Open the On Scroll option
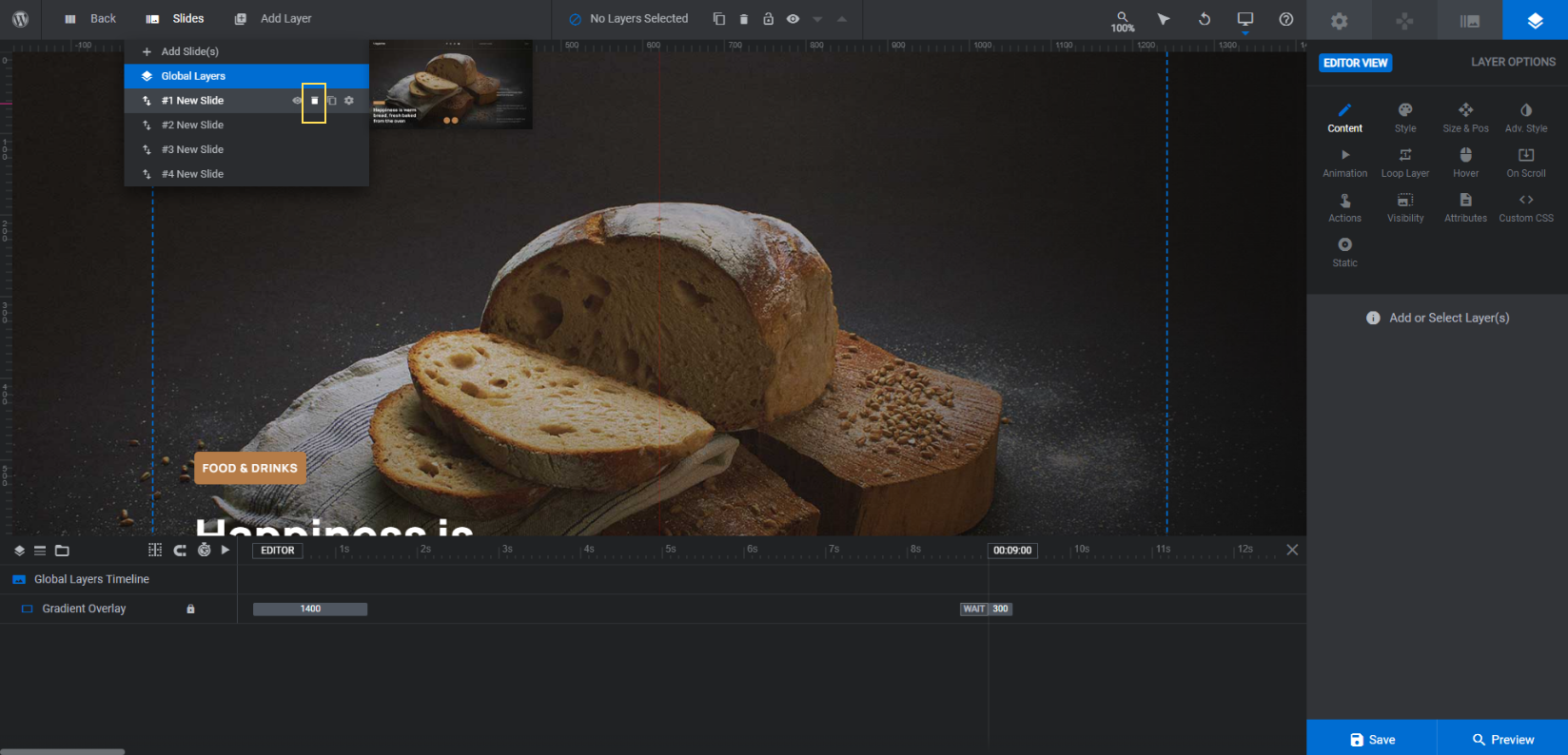Screen dimensions: 1568x755 1526,164
